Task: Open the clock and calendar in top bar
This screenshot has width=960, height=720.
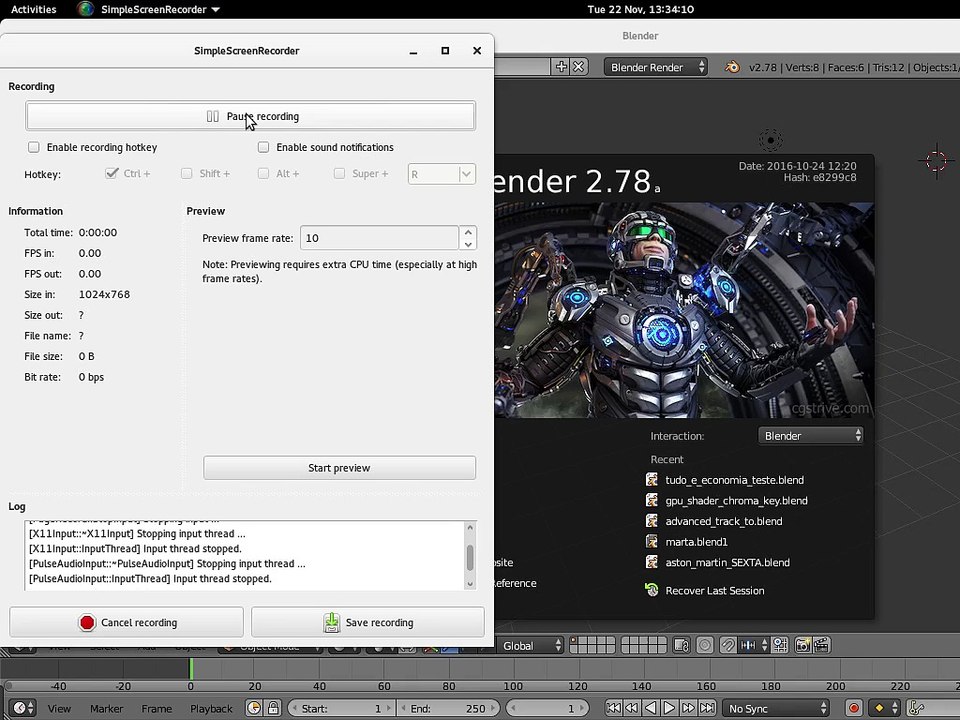Action: click(640, 9)
